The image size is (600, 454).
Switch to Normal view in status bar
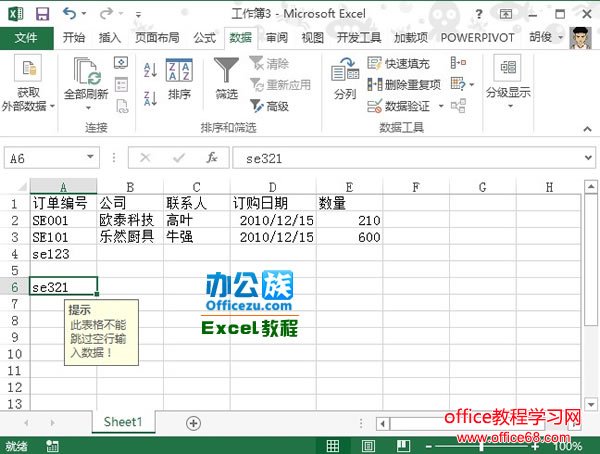coord(333,446)
